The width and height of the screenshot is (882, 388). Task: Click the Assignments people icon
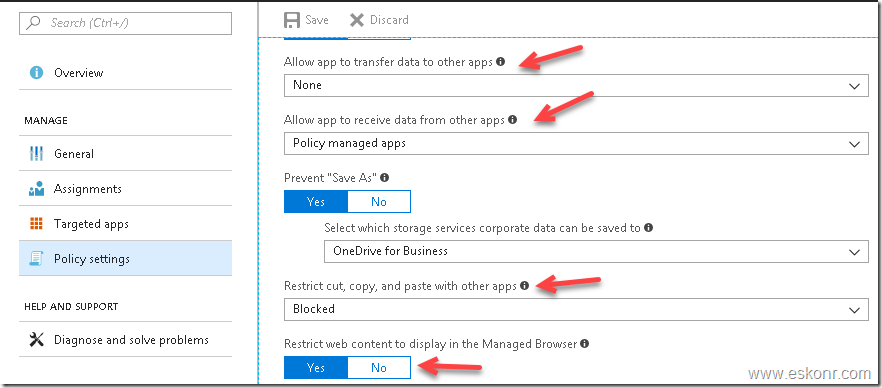36,189
